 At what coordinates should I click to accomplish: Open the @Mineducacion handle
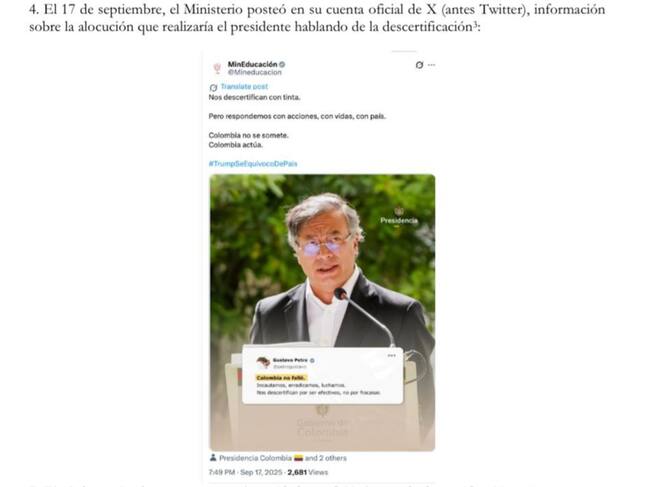(x=255, y=72)
